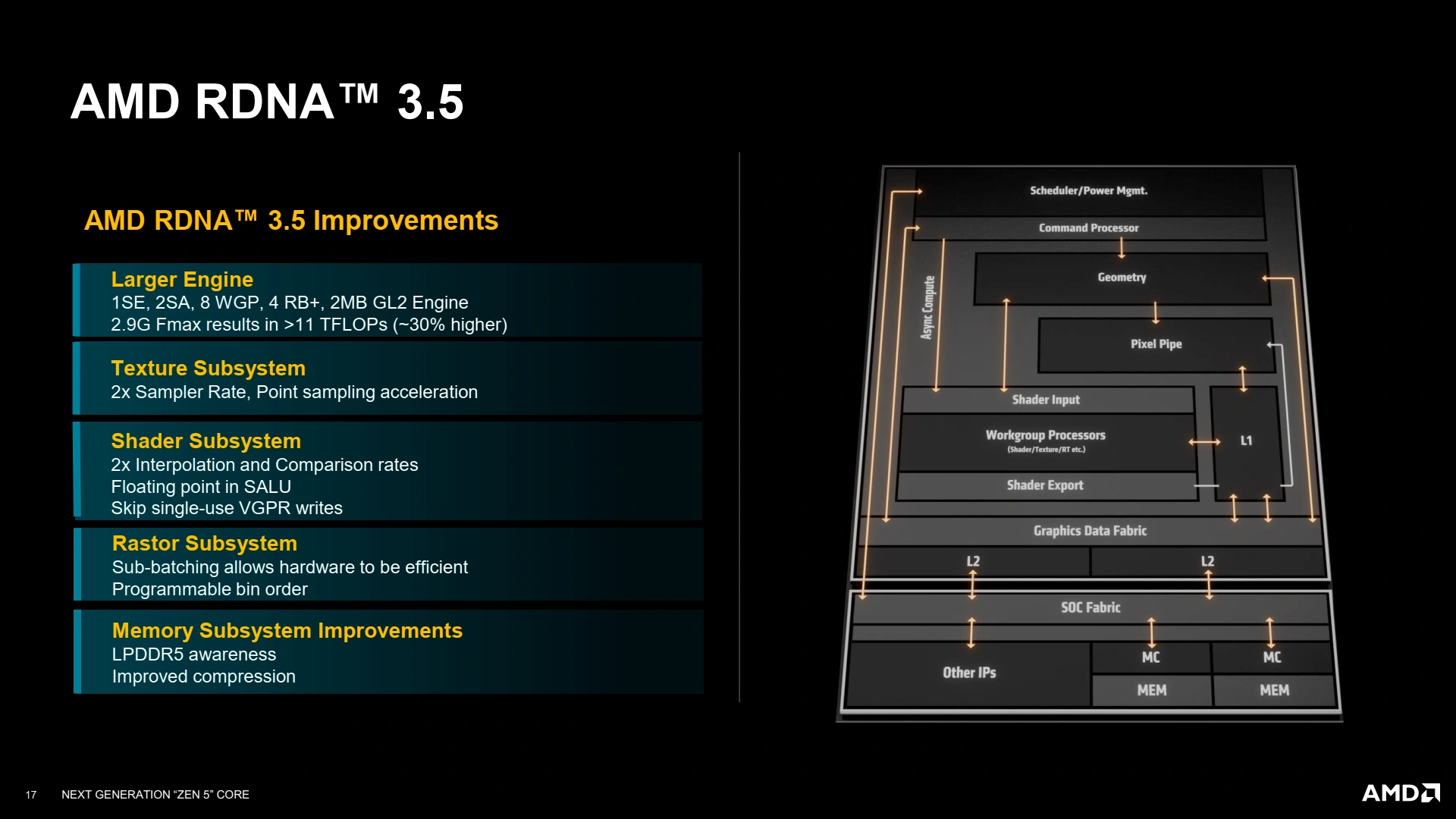Viewport: 1456px width, 819px height.
Task: Click the Rastor Subsystem heading
Action: point(205,543)
